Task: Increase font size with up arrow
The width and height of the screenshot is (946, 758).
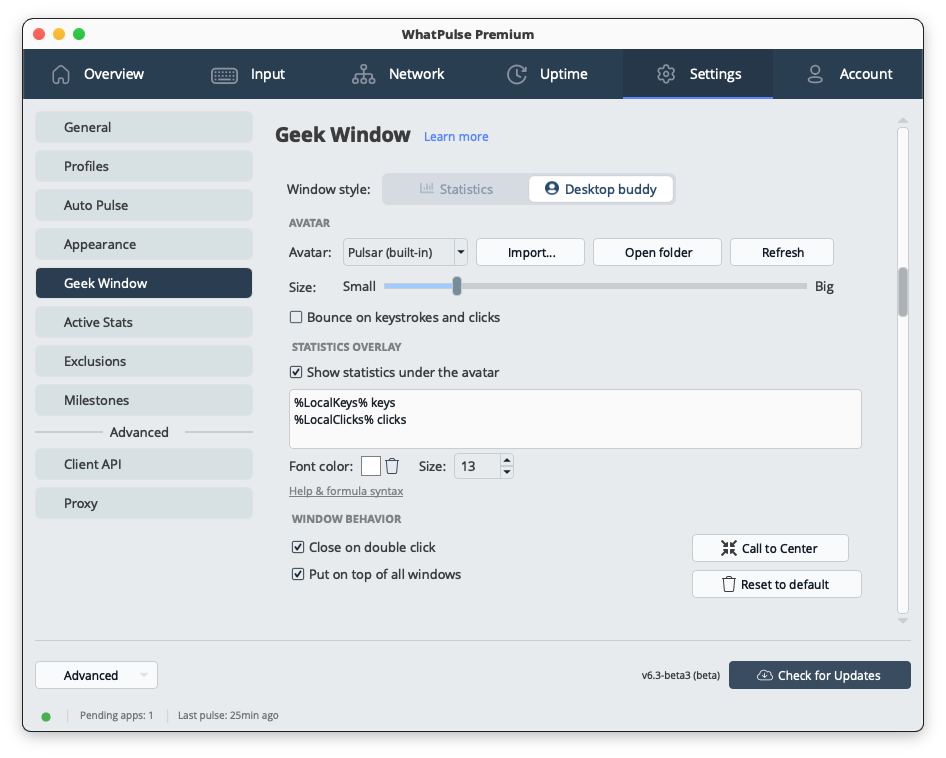Action: tap(507, 460)
